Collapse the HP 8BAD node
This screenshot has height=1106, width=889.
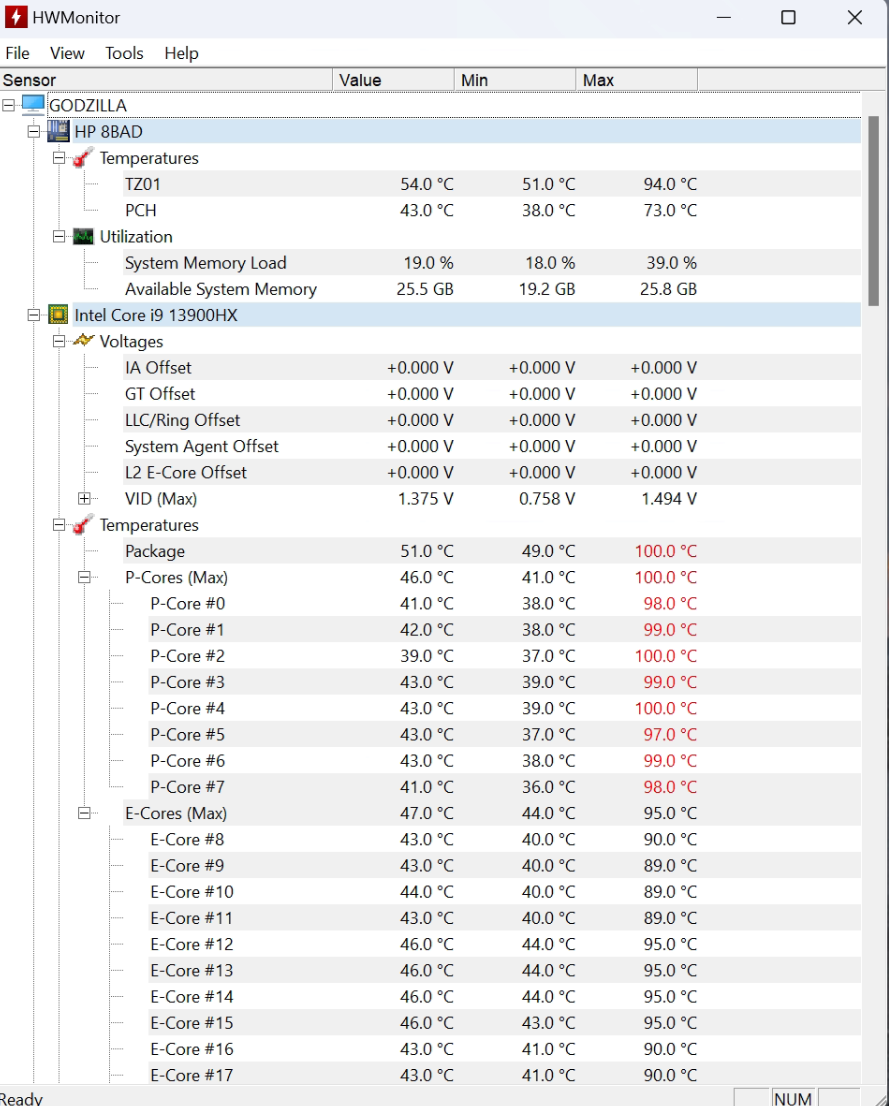[34, 131]
